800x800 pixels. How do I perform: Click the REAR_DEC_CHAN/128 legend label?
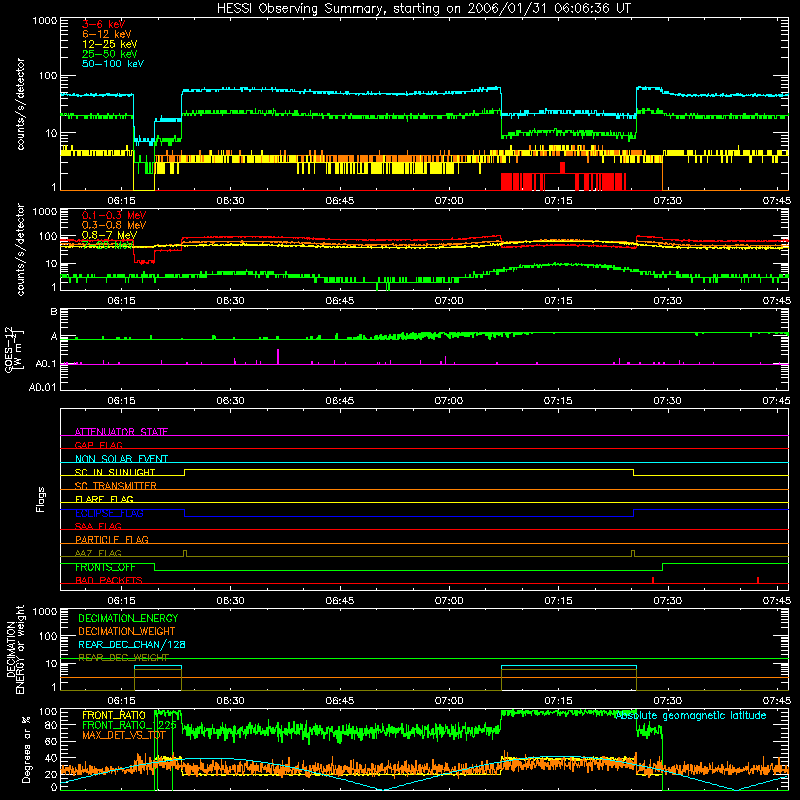click(132, 644)
